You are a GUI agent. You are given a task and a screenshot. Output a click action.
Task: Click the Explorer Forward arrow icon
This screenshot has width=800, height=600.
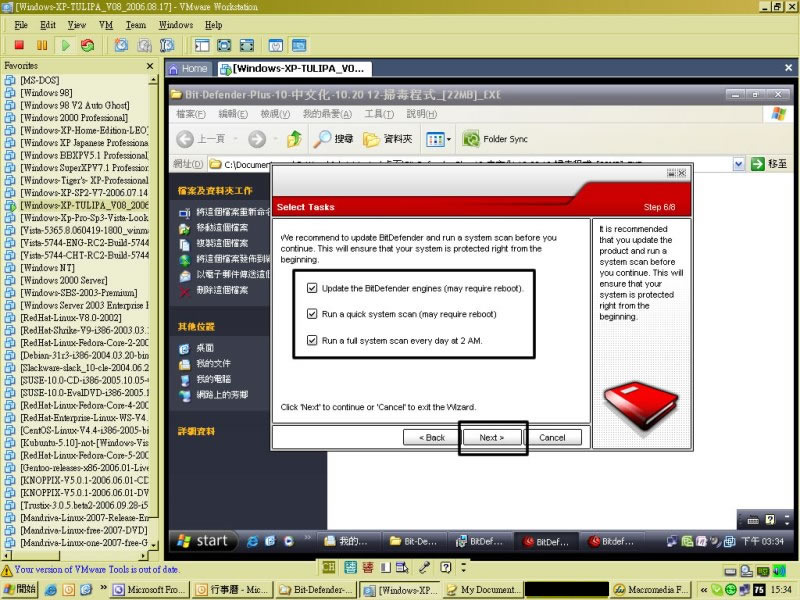pyautogui.click(x=257, y=139)
